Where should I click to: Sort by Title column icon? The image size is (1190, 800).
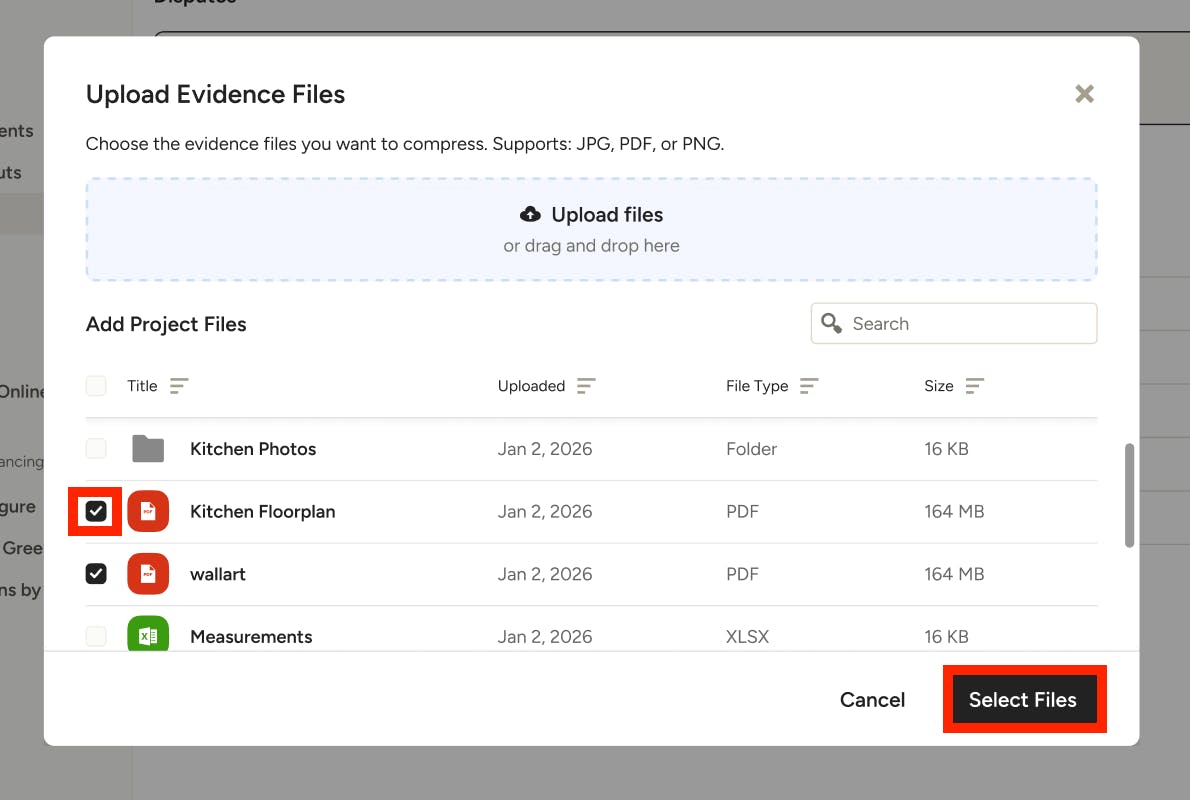[179, 386]
